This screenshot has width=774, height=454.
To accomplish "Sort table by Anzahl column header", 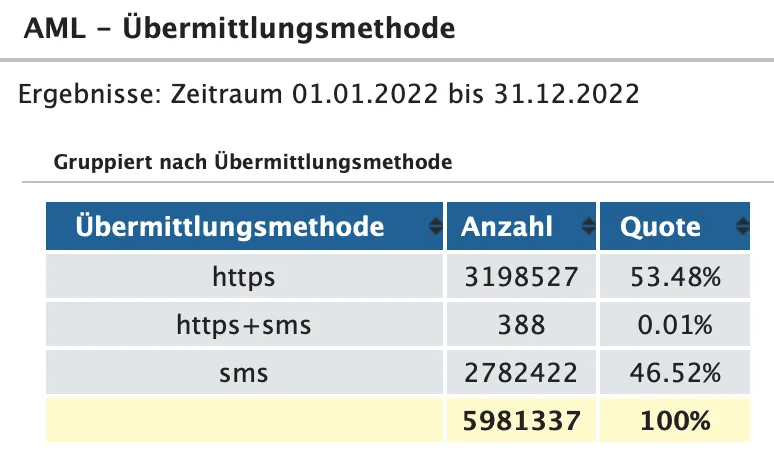I will [x=507, y=227].
